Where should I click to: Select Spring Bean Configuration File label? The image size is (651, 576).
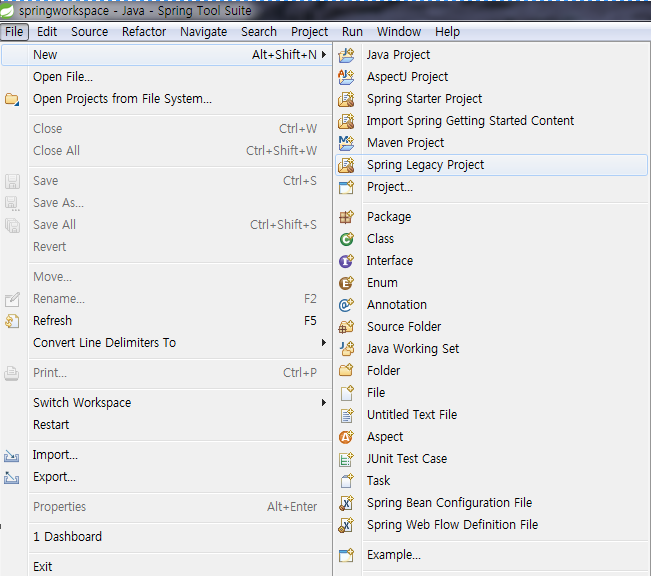(x=449, y=502)
